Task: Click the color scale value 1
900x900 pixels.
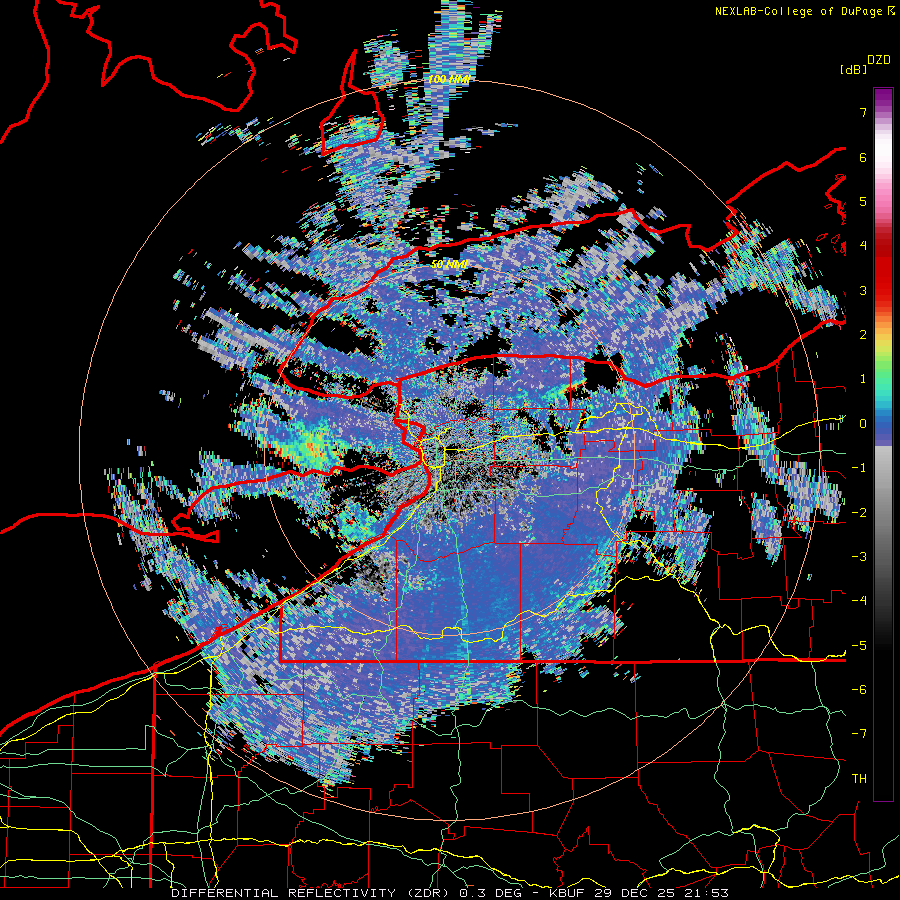Action: pos(863,379)
